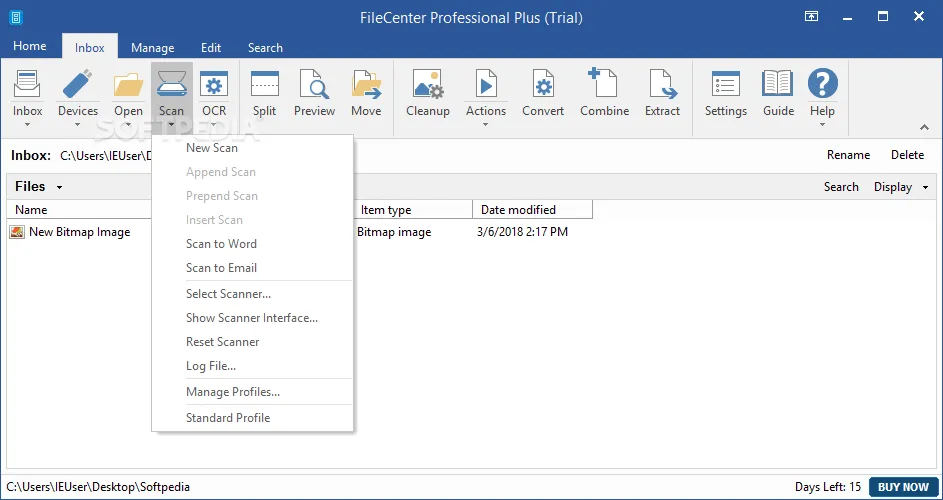Expand the Display dropdown
The width and height of the screenshot is (943, 500).
[x=900, y=187]
